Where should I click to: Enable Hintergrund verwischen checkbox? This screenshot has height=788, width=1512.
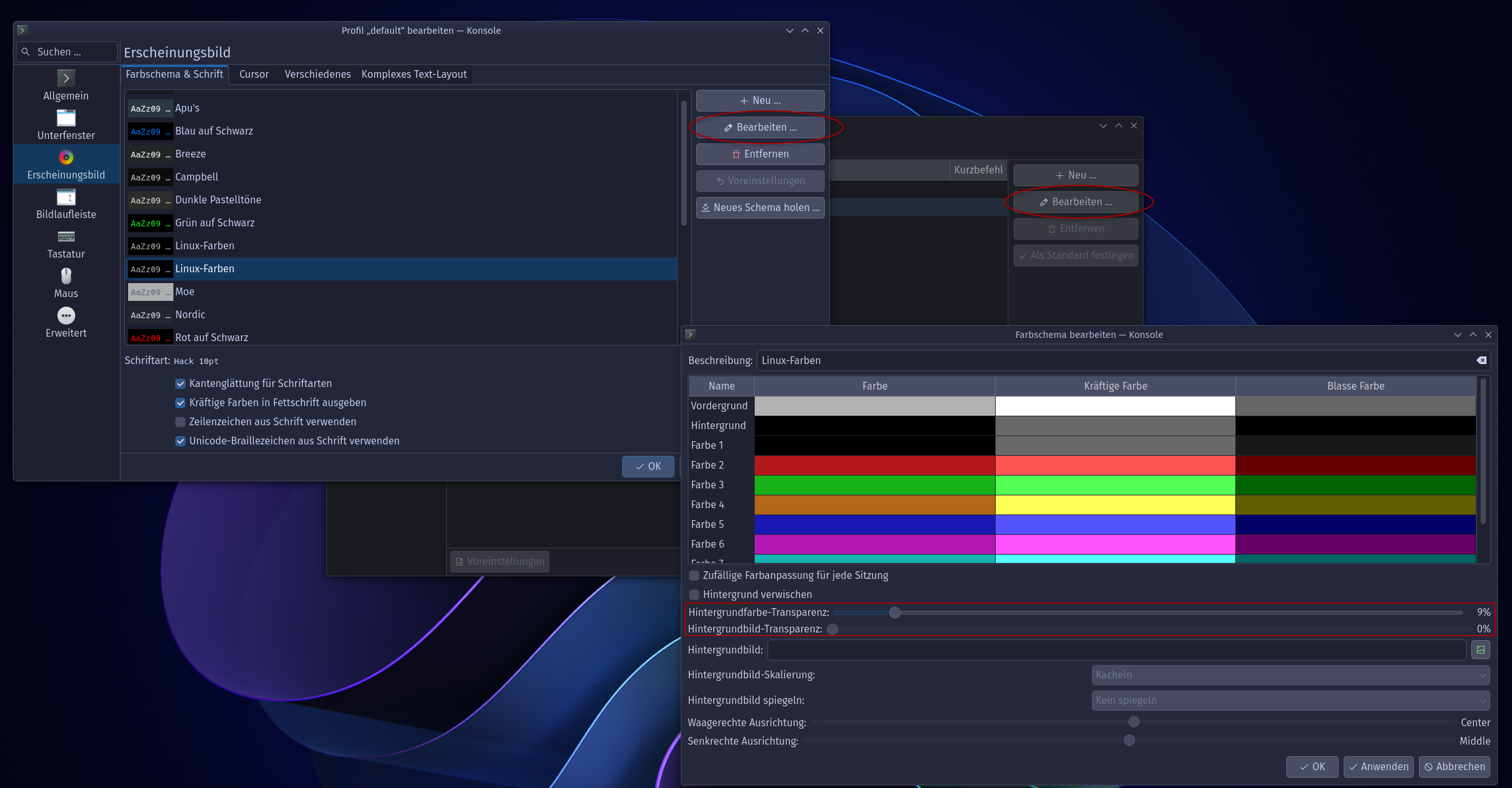click(694, 594)
